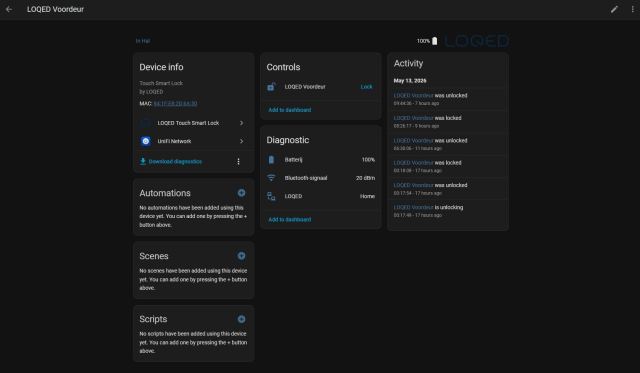
Task: Open UniFi Network integration row
Action: click(193, 141)
